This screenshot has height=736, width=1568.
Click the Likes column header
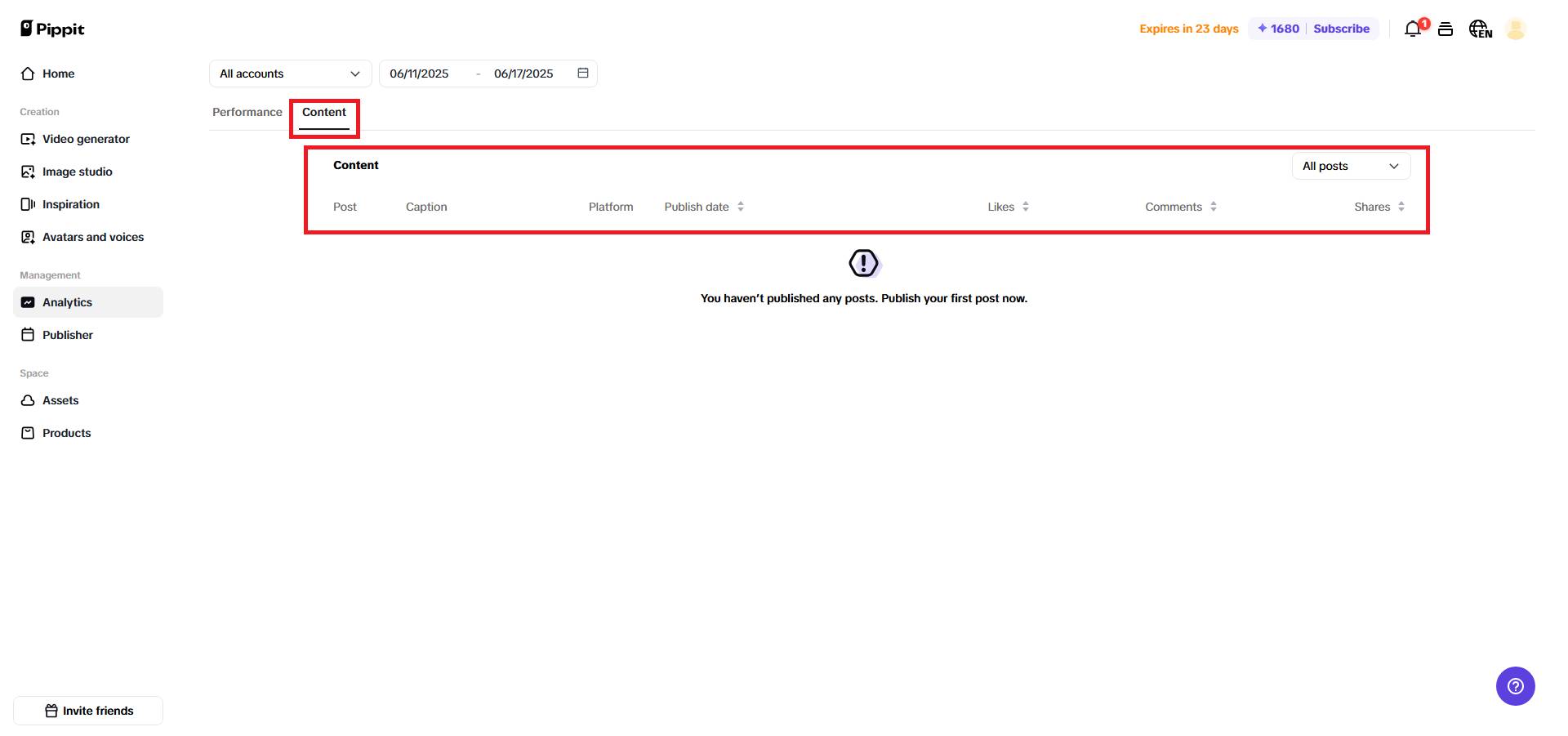click(x=1000, y=207)
